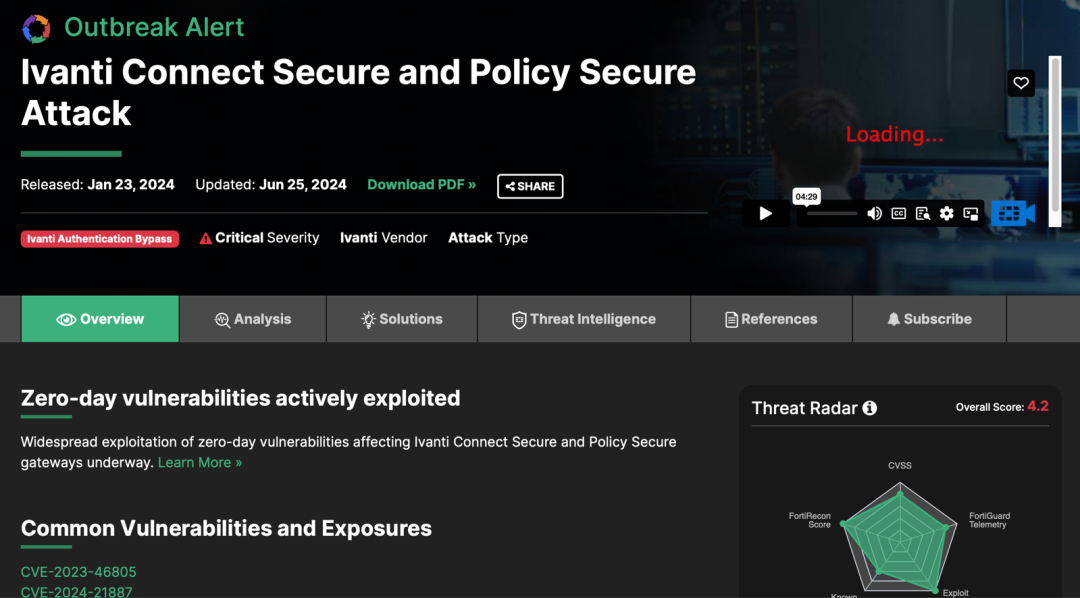This screenshot has height=598, width=1080.
Task: Click the Outbreak Alert circular logo
Action: 36,28
